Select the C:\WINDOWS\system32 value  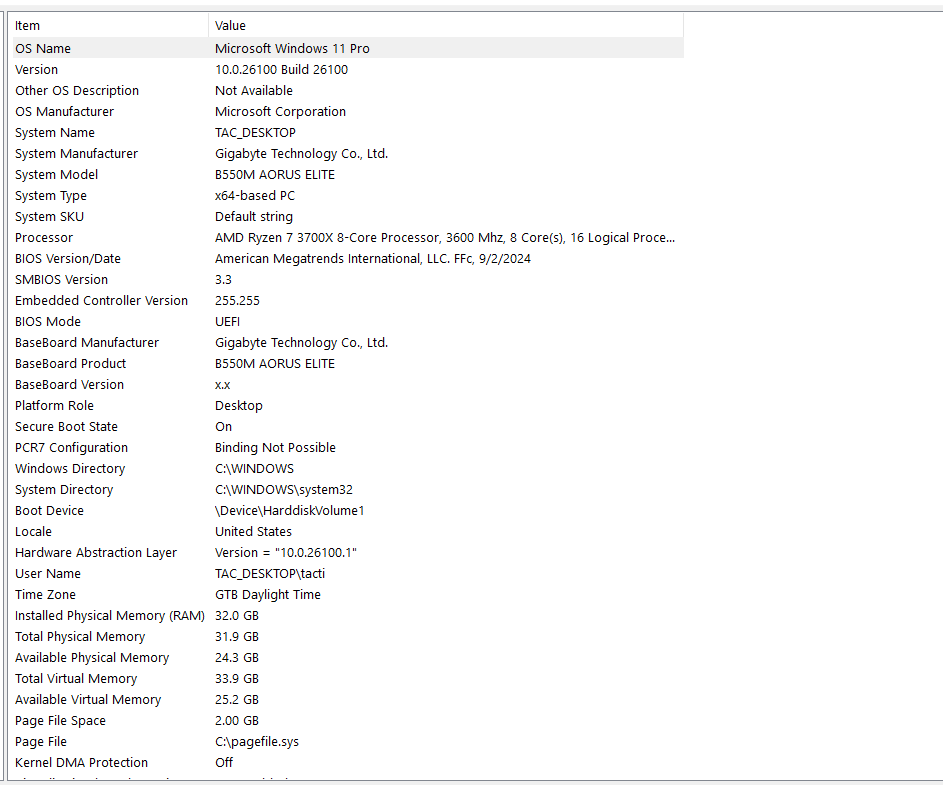point(284,490)
